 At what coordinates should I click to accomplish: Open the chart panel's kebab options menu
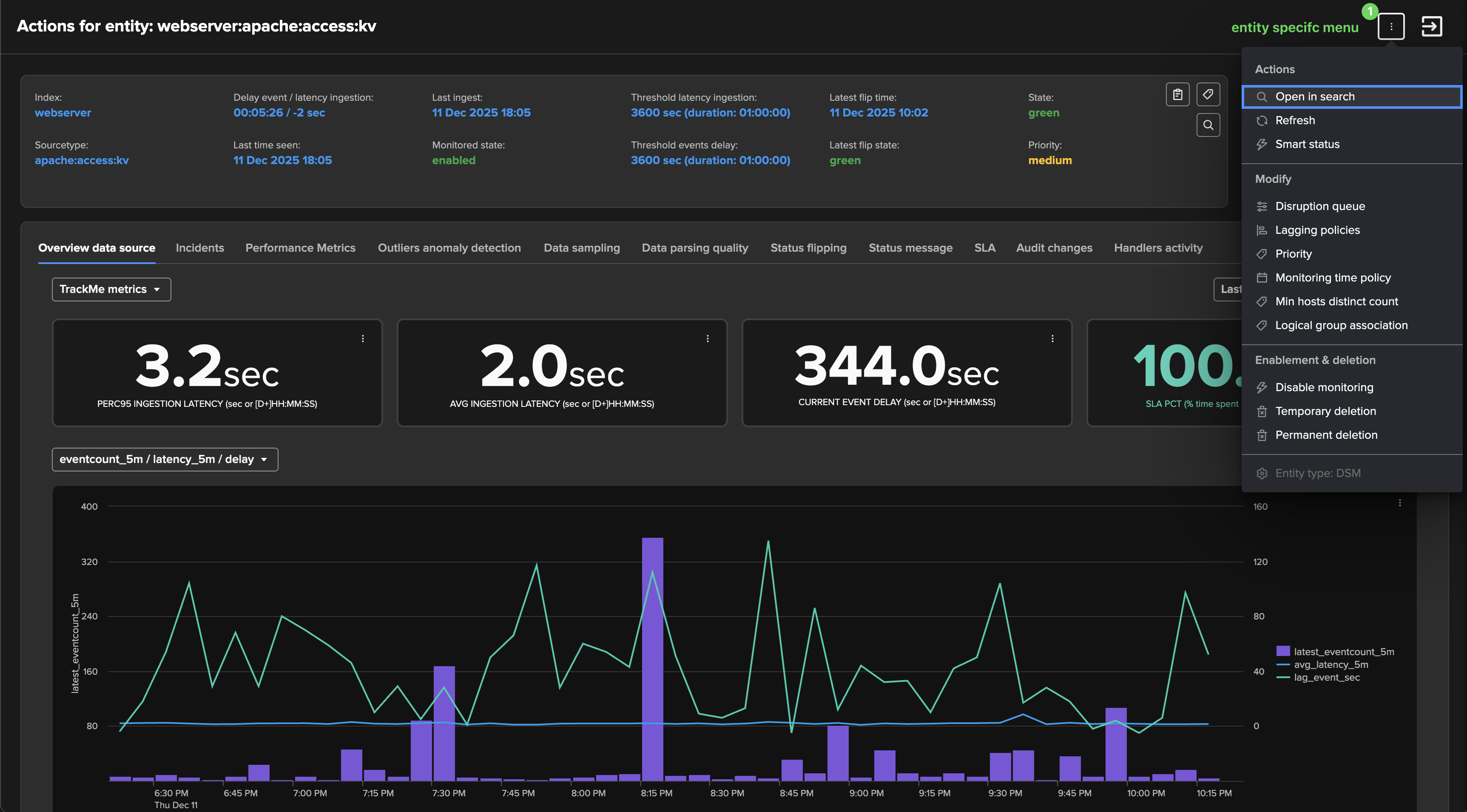[1399, 503]
